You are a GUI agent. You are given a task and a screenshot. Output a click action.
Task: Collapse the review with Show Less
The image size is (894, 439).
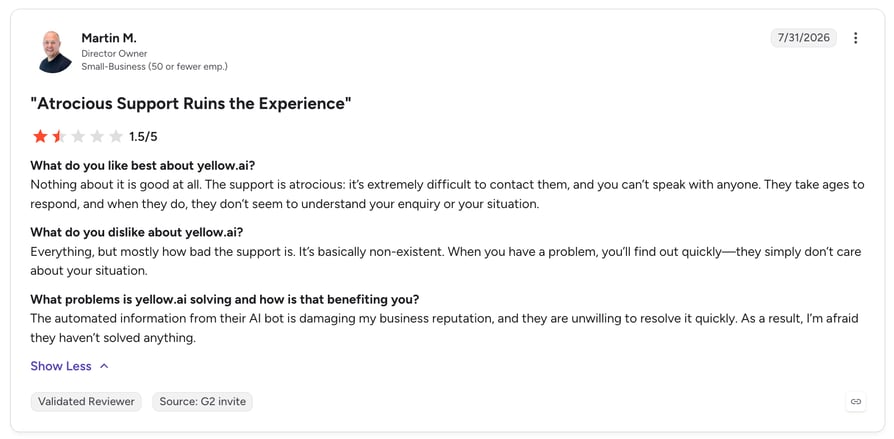click(61, 366)
